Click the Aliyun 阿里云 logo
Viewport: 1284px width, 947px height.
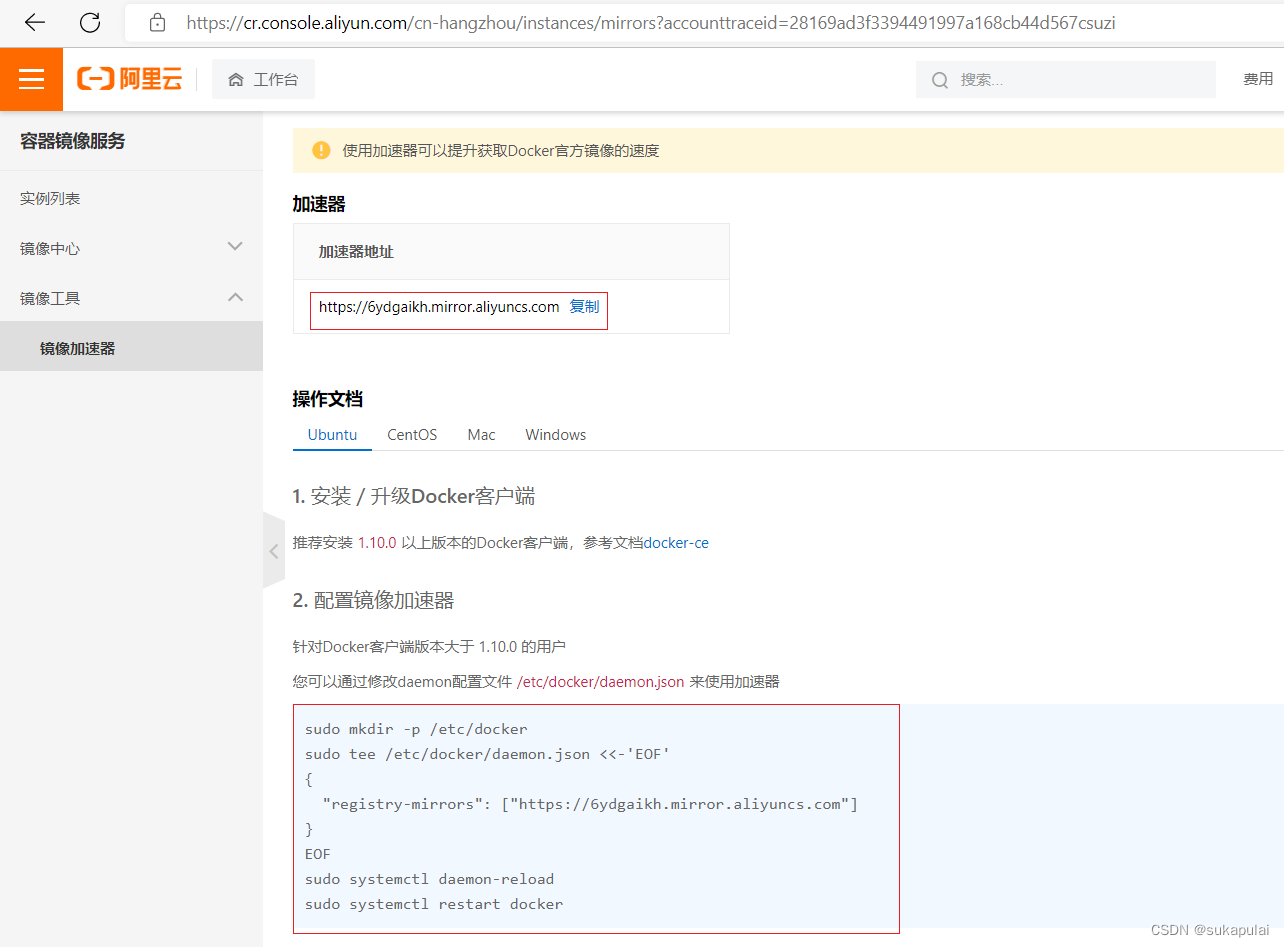coord(130,79)
